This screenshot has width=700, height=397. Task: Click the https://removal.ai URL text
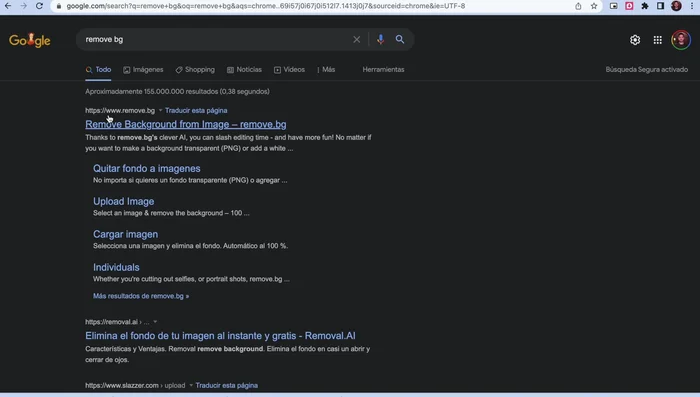click(x=112, y=322)
